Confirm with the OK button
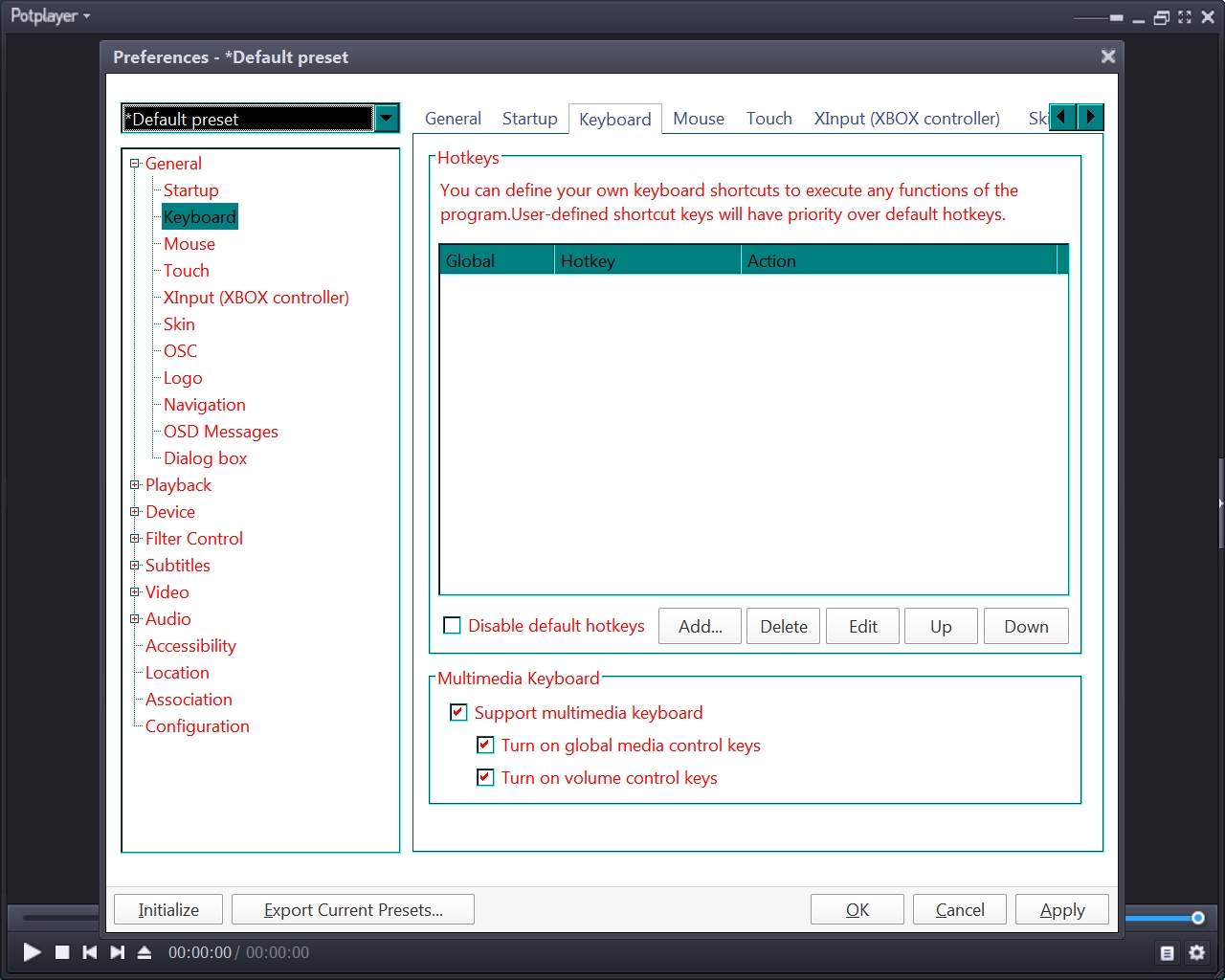Viewport: 1225px width, 980px height. [857, 909]
